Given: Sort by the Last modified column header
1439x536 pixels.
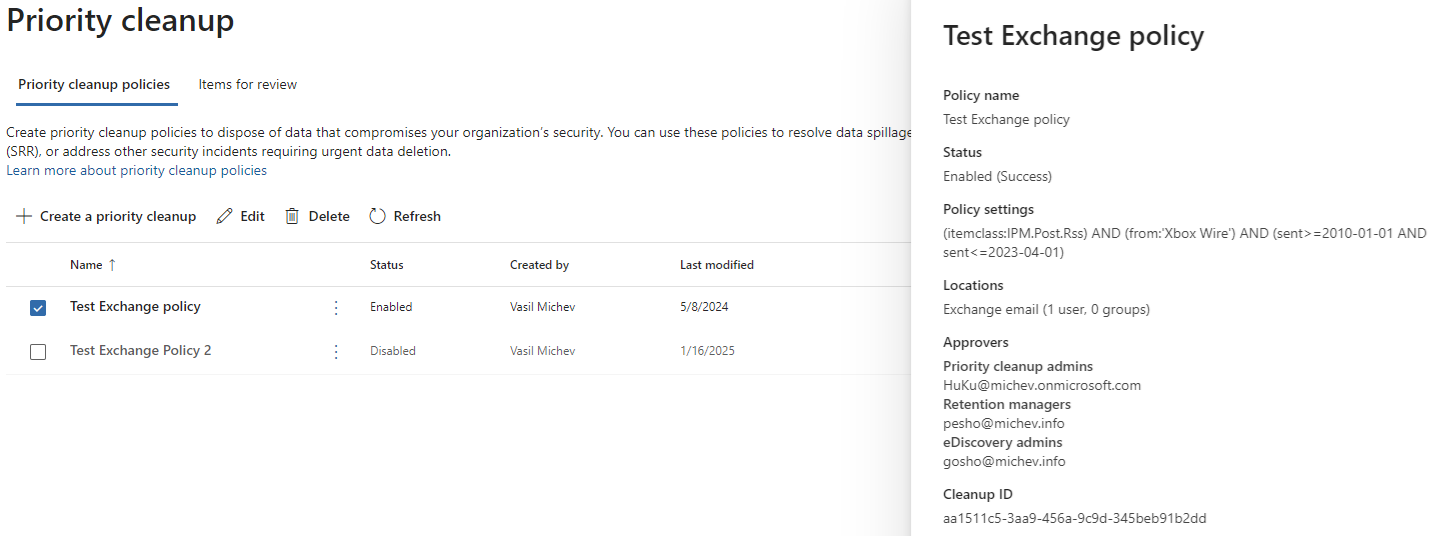Looking at the screenshot, I should [x=716, y=265].
